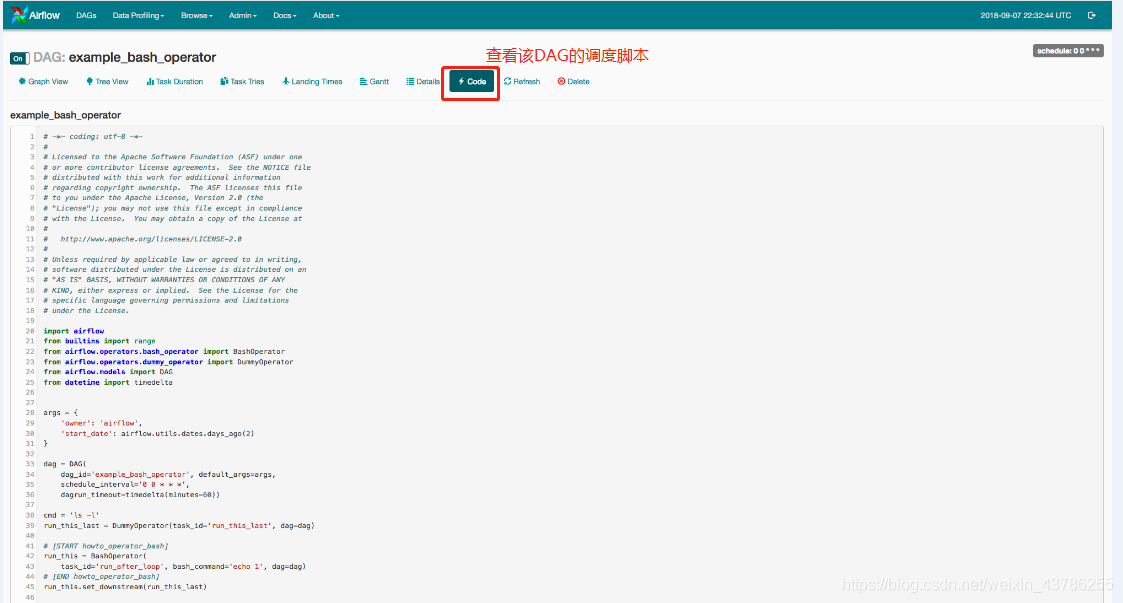This screenshot has width=1123, height=603.
Task: Click the dagrun_timeout code line
Action: [140, 495]
